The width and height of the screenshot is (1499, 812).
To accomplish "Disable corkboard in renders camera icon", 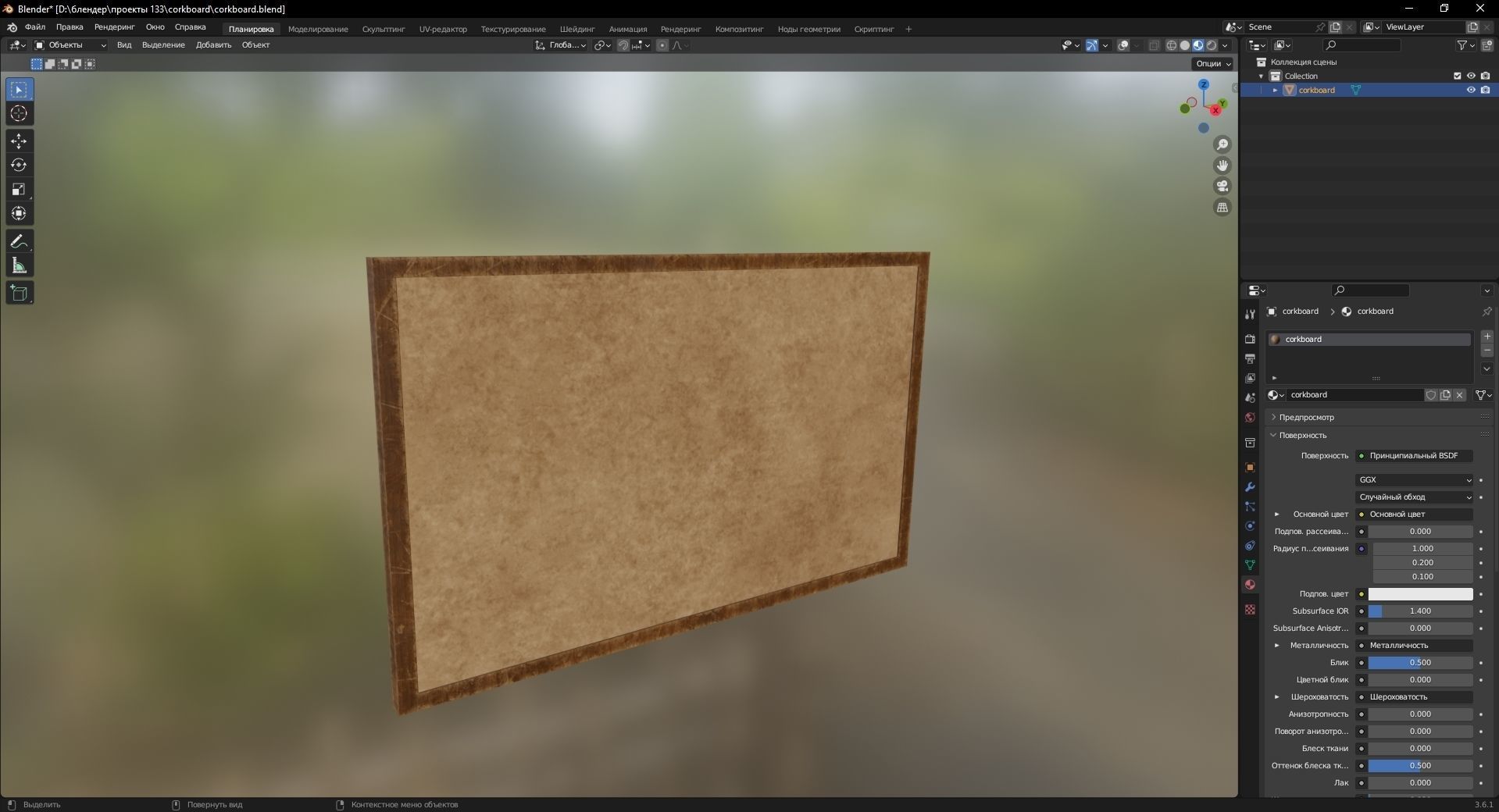I will pyautogui.click(x=1485, y=90).
